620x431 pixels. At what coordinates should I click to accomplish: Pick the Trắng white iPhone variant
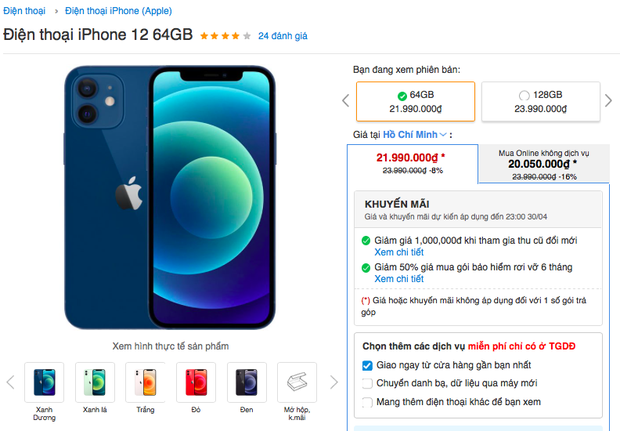145,382
